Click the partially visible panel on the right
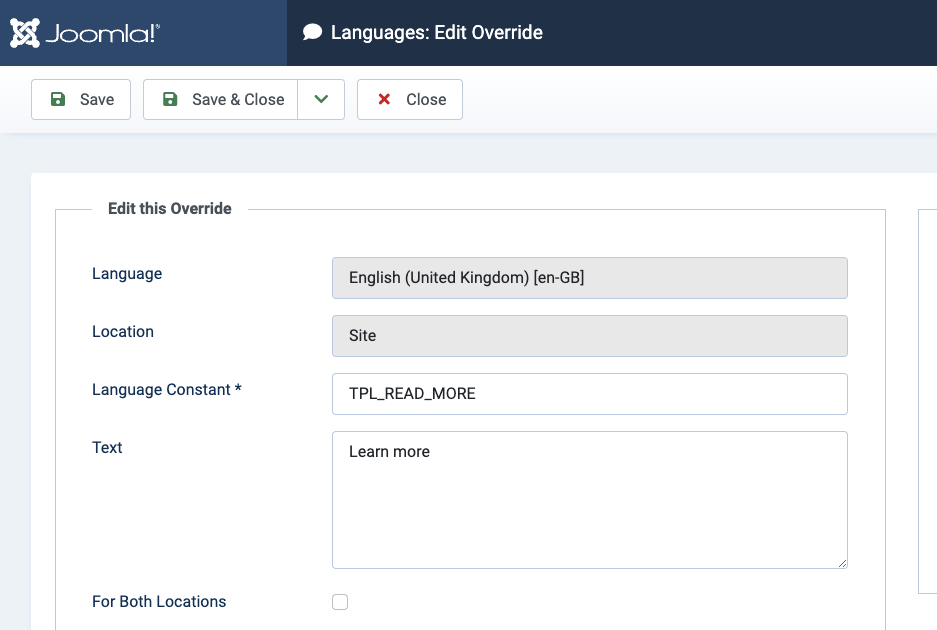The image size is (937, 630). (x=927, y=400)
